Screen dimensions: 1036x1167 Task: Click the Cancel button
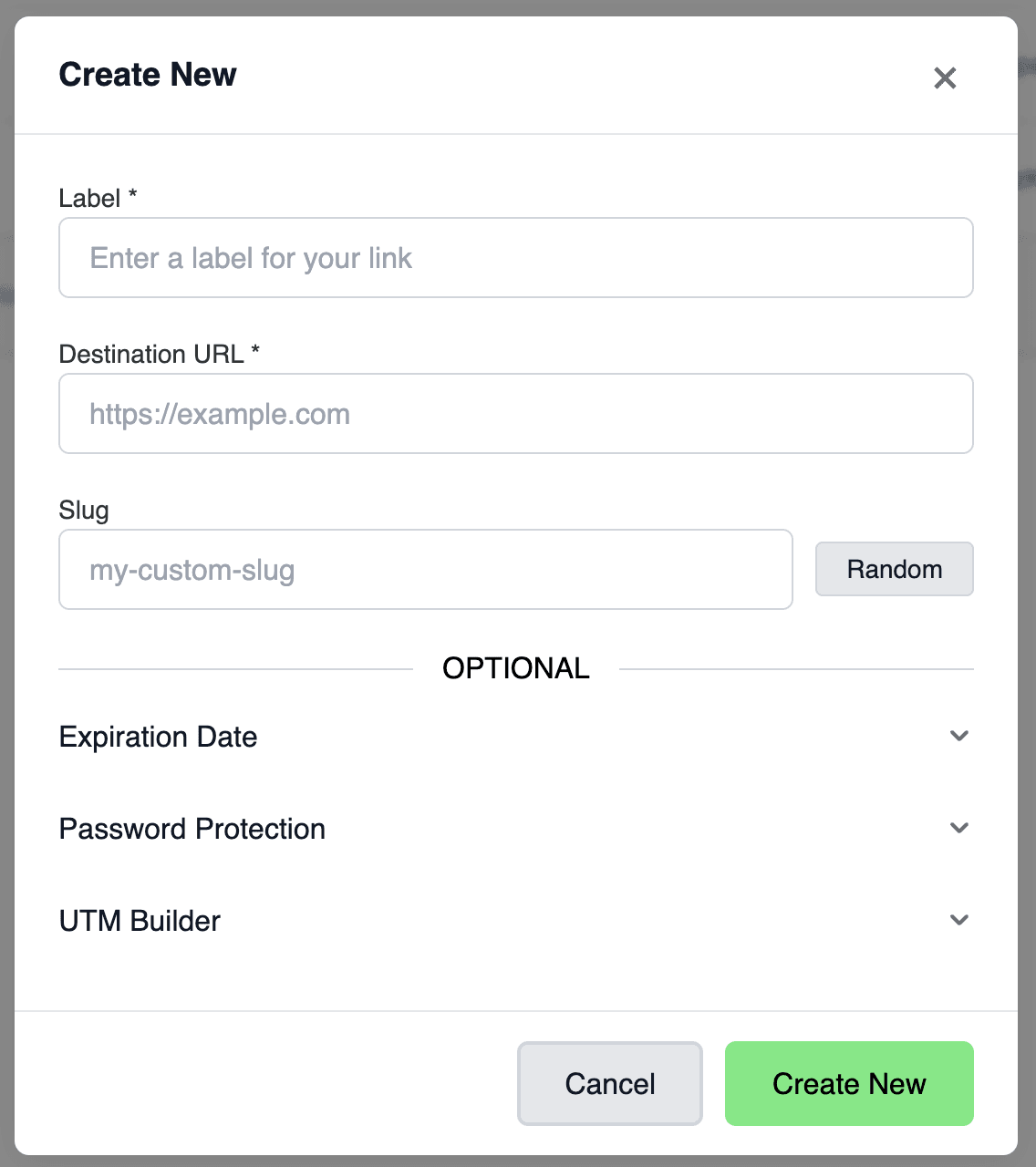pos(609,1083)
